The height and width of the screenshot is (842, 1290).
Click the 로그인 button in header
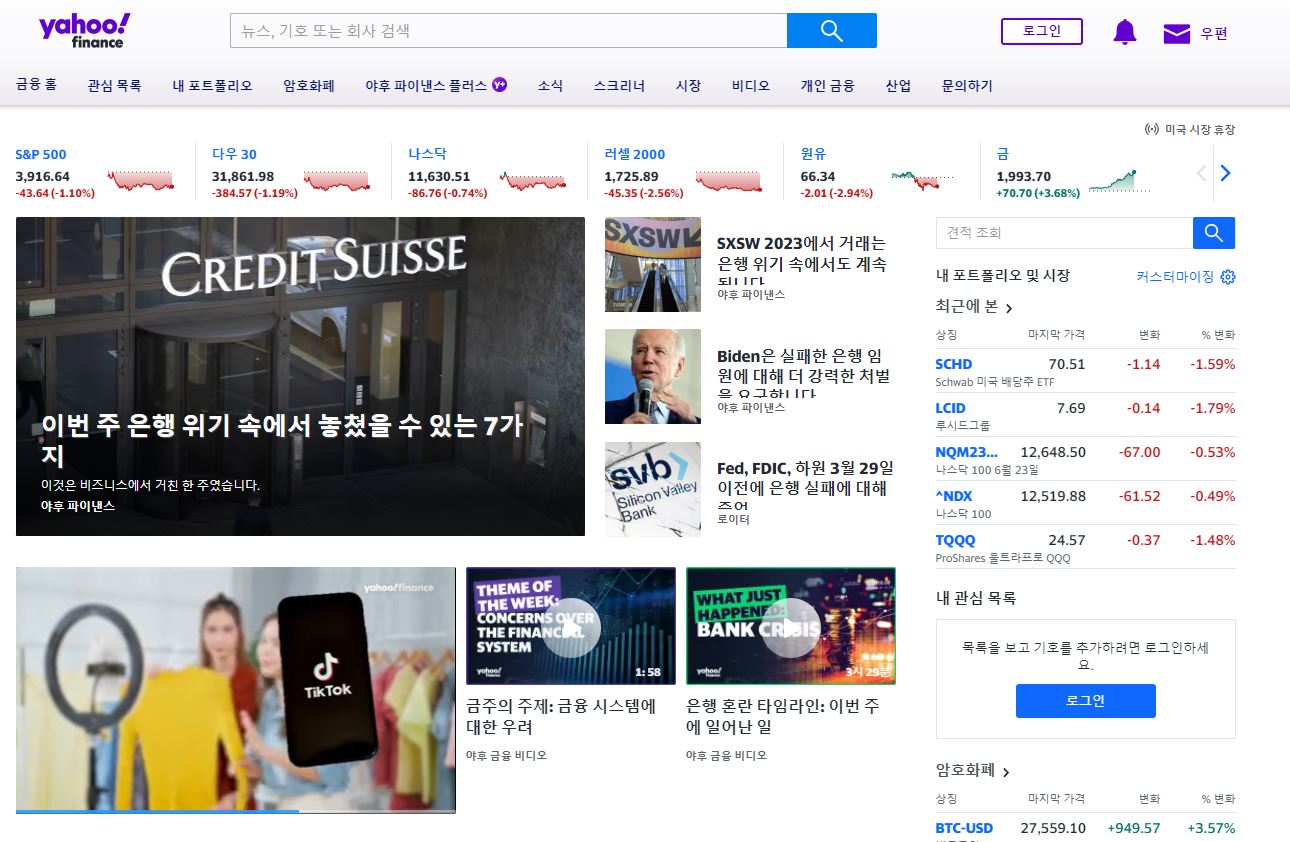coord(1042,31)
